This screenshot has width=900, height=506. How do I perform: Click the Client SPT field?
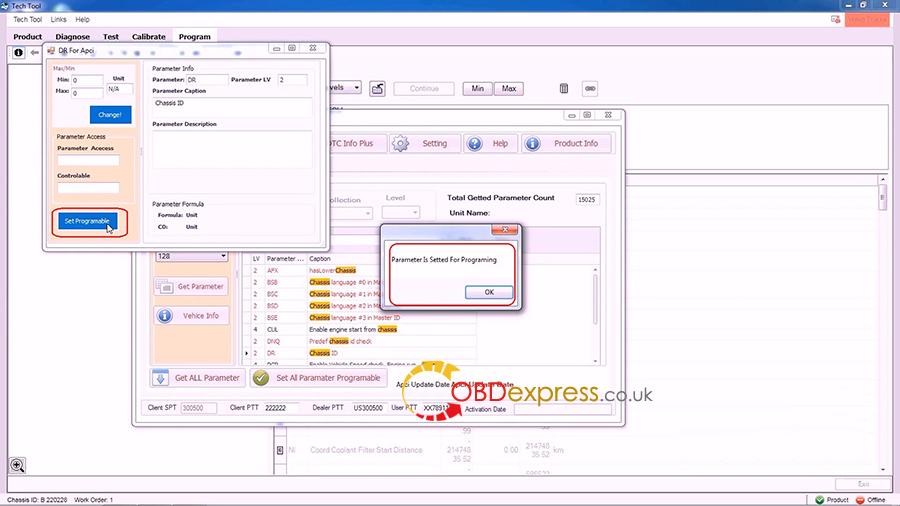199,408
